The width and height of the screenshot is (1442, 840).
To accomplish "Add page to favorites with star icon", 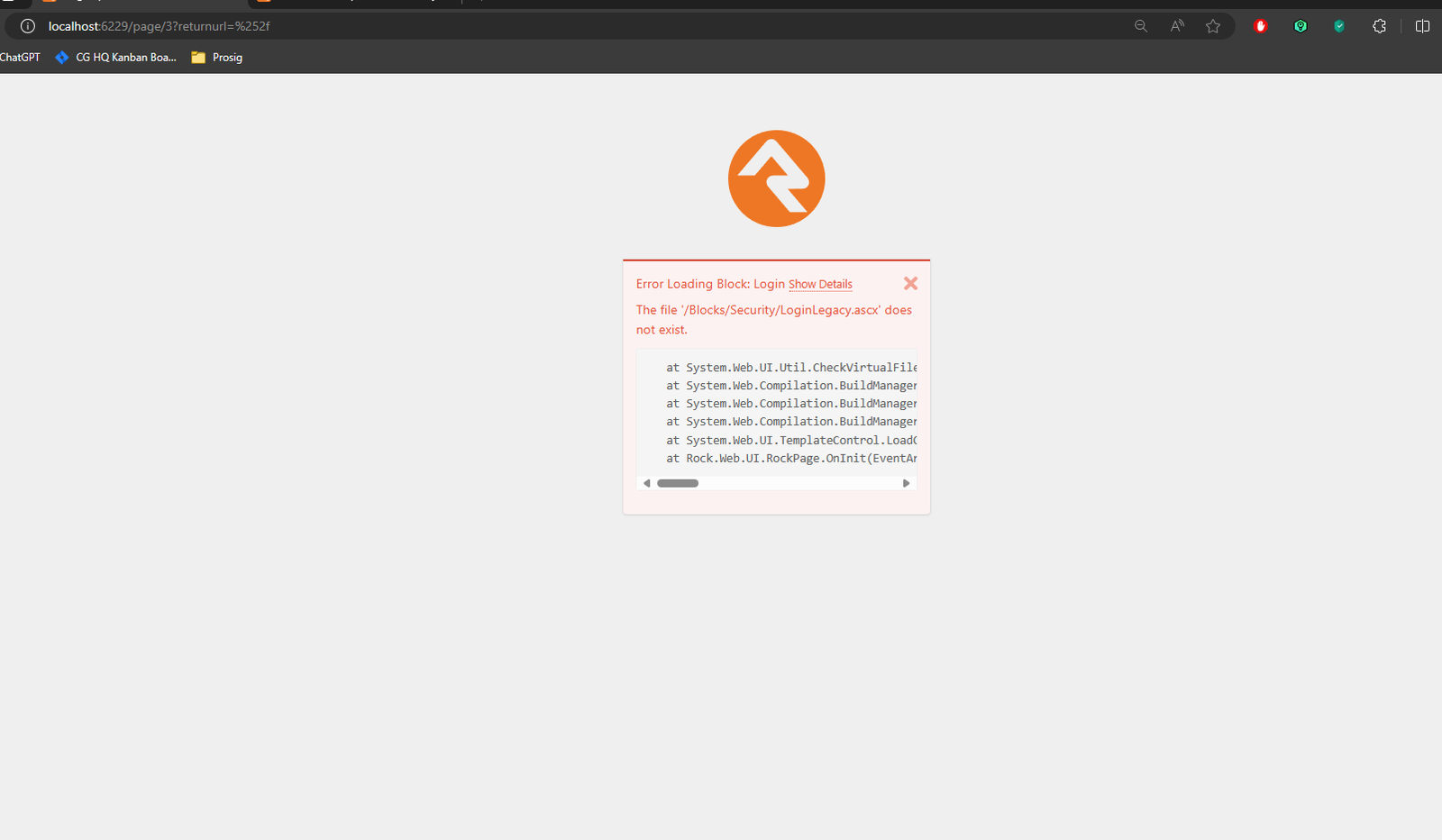I will click(x=1213, y=26).
